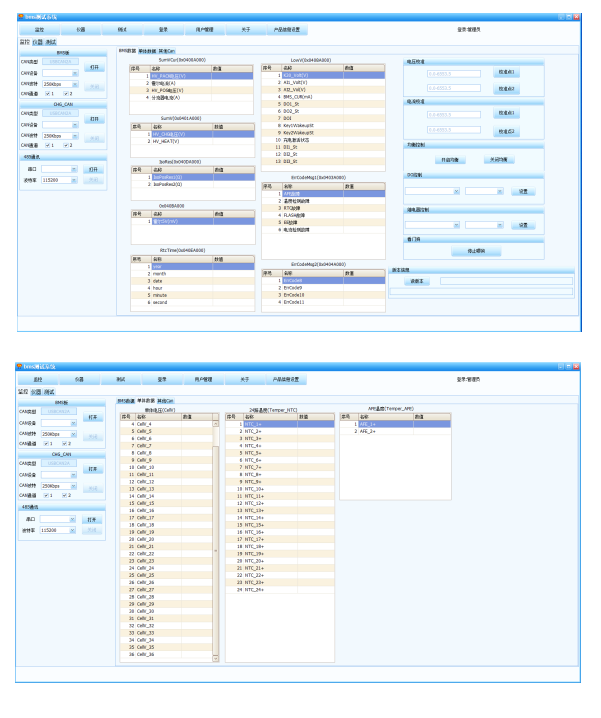This screenshot has height=718, width=601.
Task: Close the upper window with the red X
Action: [577, 17]
